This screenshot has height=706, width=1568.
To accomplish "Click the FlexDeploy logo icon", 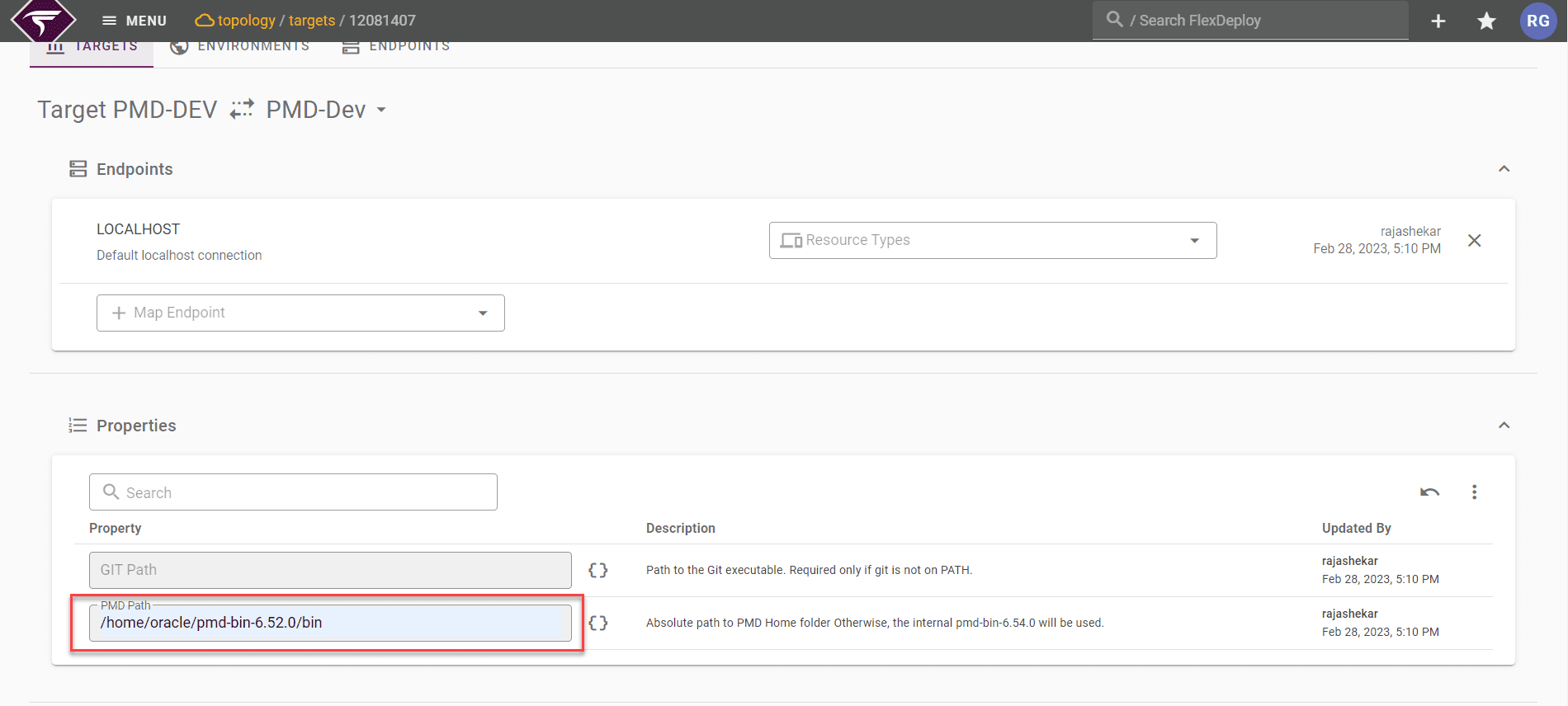I will tap(43, 20).
